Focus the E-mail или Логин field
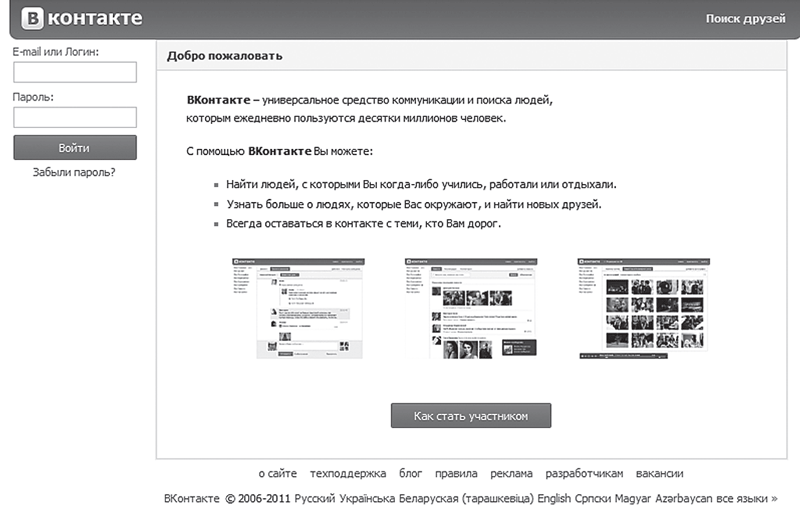 tap(75, 72)
